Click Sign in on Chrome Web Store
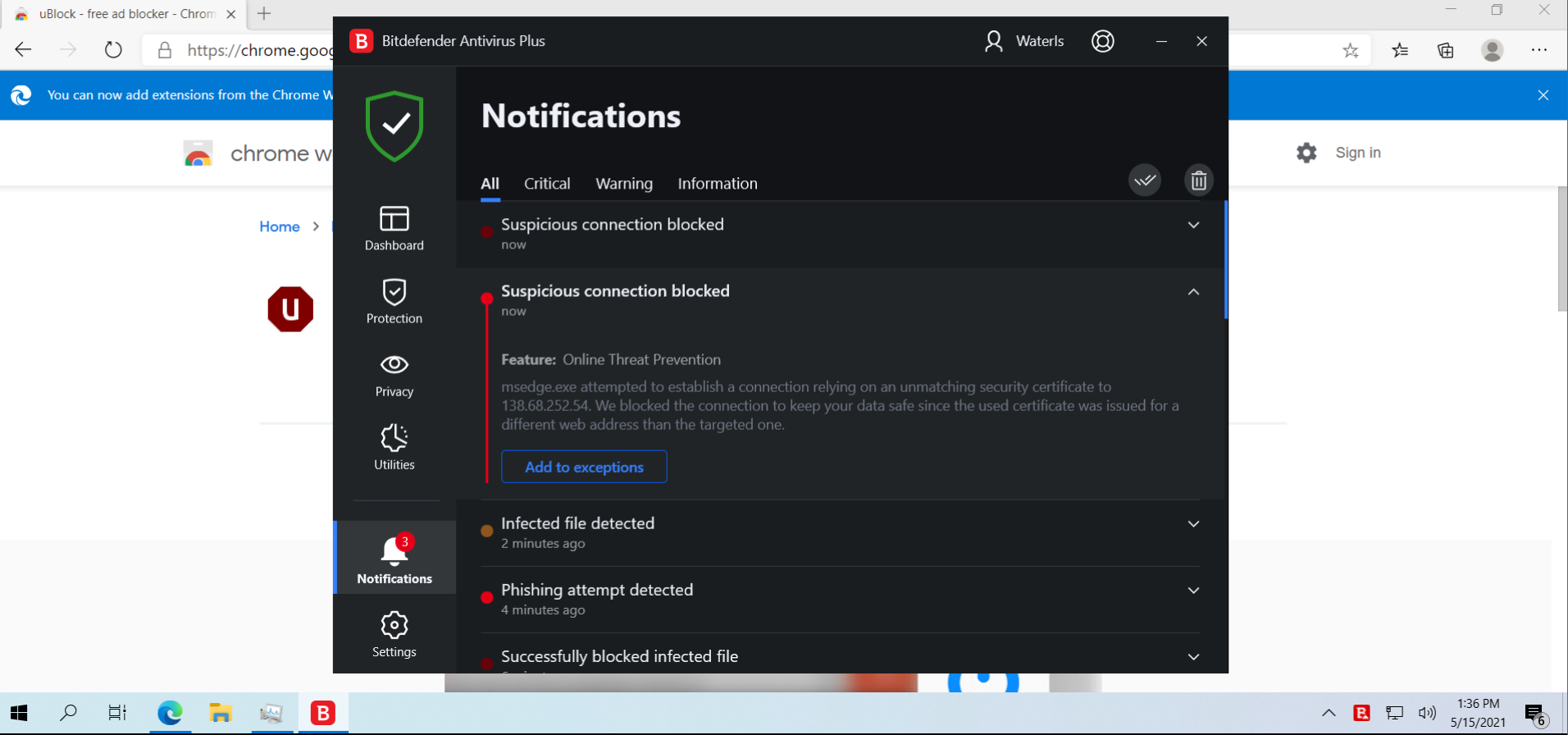Screen dimensions: 1568x735 tap(1358, 153)
